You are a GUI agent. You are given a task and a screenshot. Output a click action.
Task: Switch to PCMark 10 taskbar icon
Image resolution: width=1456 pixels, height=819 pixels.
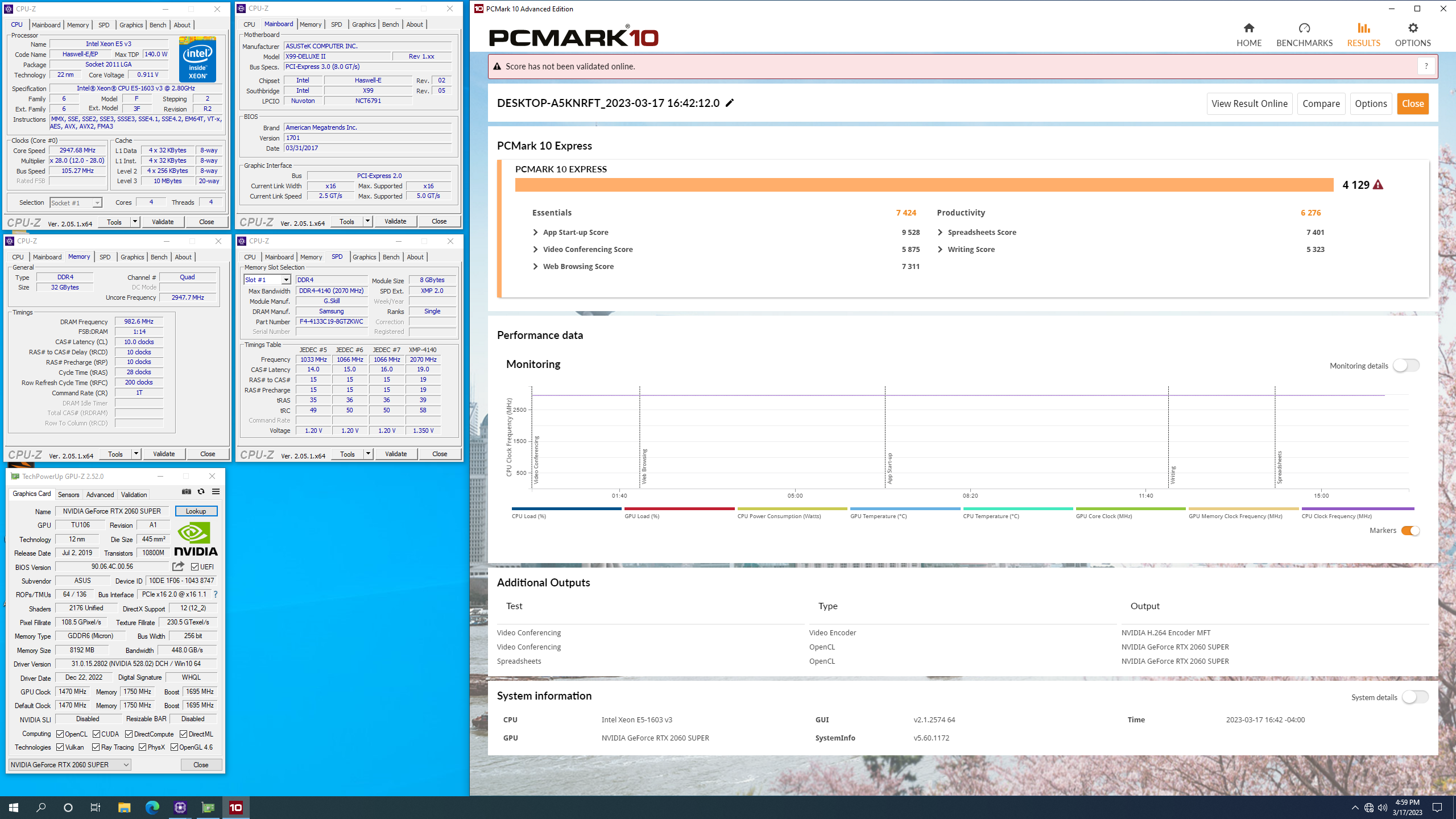[x=236, y=808]
